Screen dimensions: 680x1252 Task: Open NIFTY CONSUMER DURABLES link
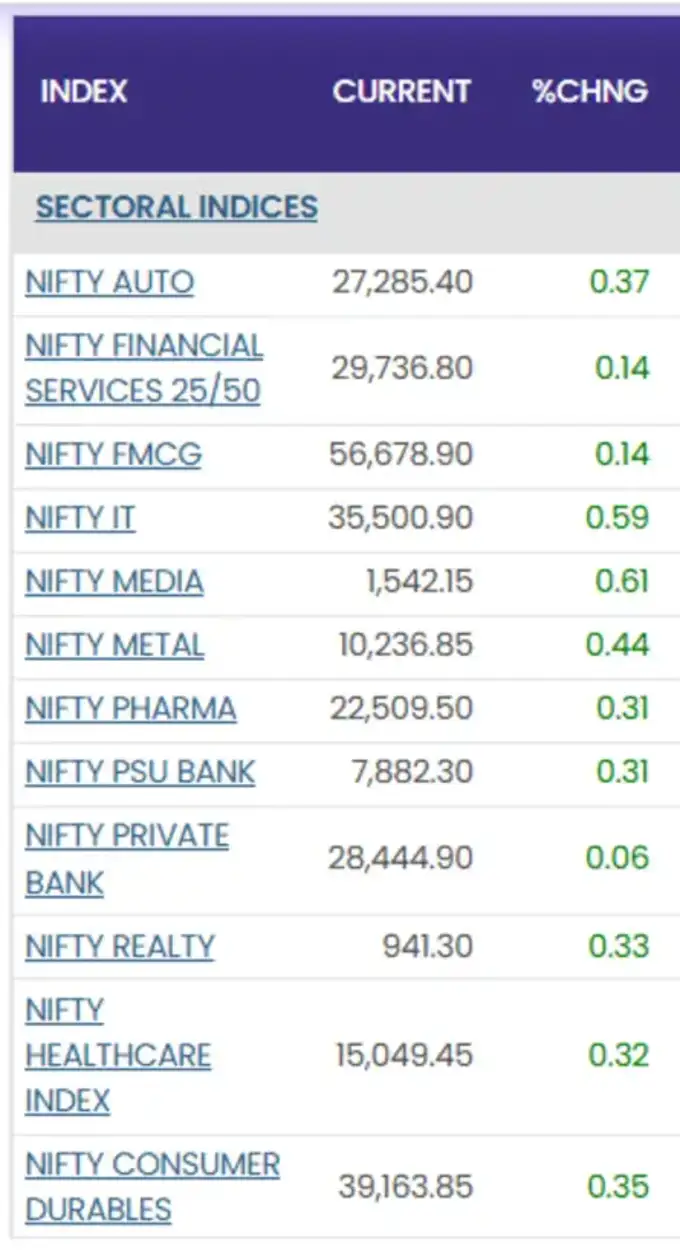tap(152, 1187)
